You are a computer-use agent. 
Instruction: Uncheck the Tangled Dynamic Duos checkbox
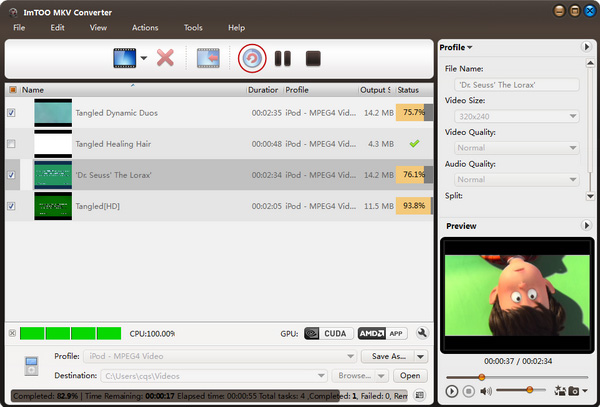tap(11, 113)
